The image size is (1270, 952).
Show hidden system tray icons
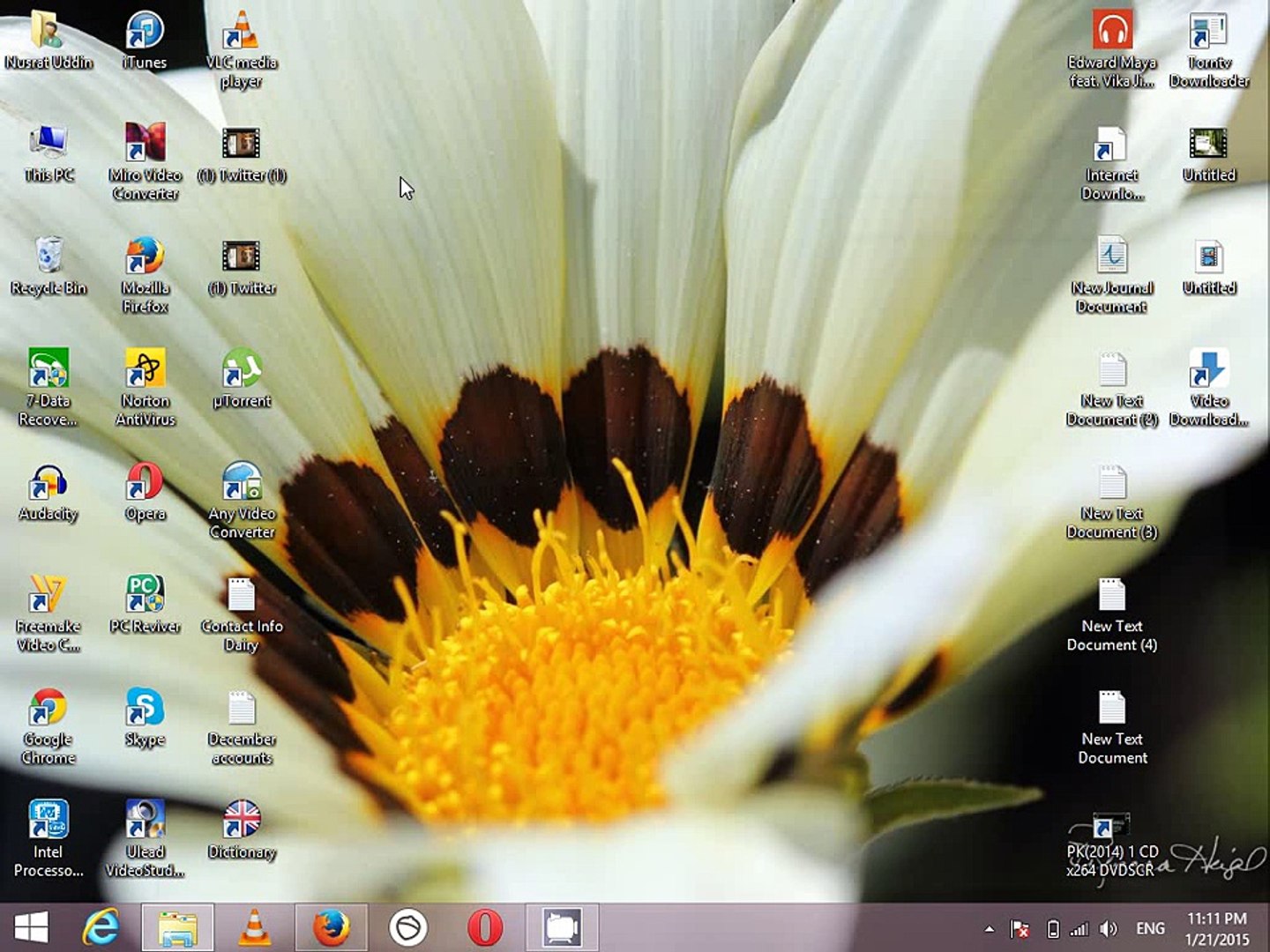coord(989,929)
